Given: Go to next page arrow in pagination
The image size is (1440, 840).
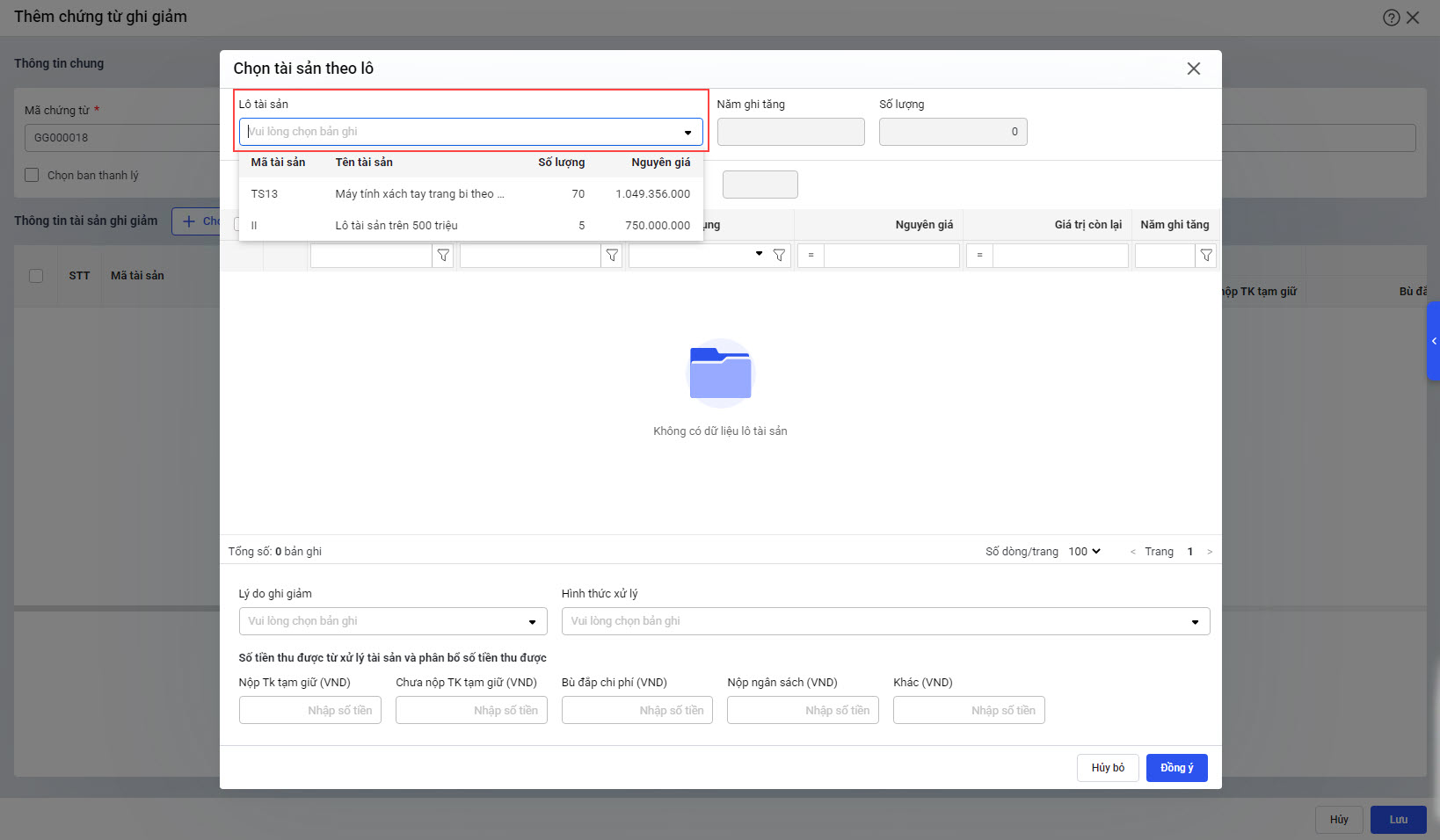Looking at the screenshot, I should coord(1210,552).
